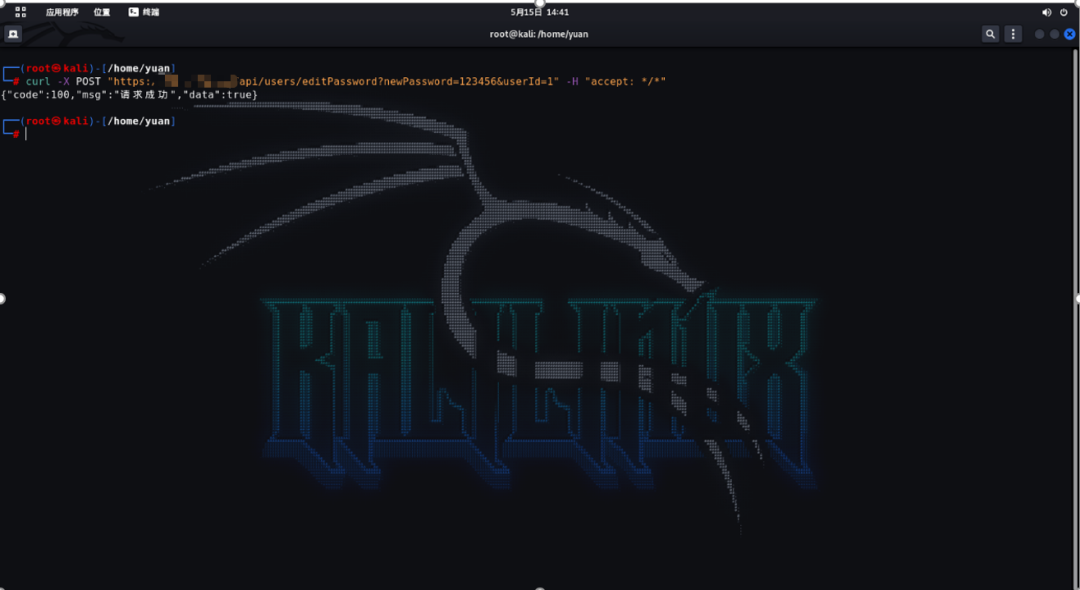Open the 位置 menu
This screenshot has height=590, width=1080.
(x=102, y=12)
